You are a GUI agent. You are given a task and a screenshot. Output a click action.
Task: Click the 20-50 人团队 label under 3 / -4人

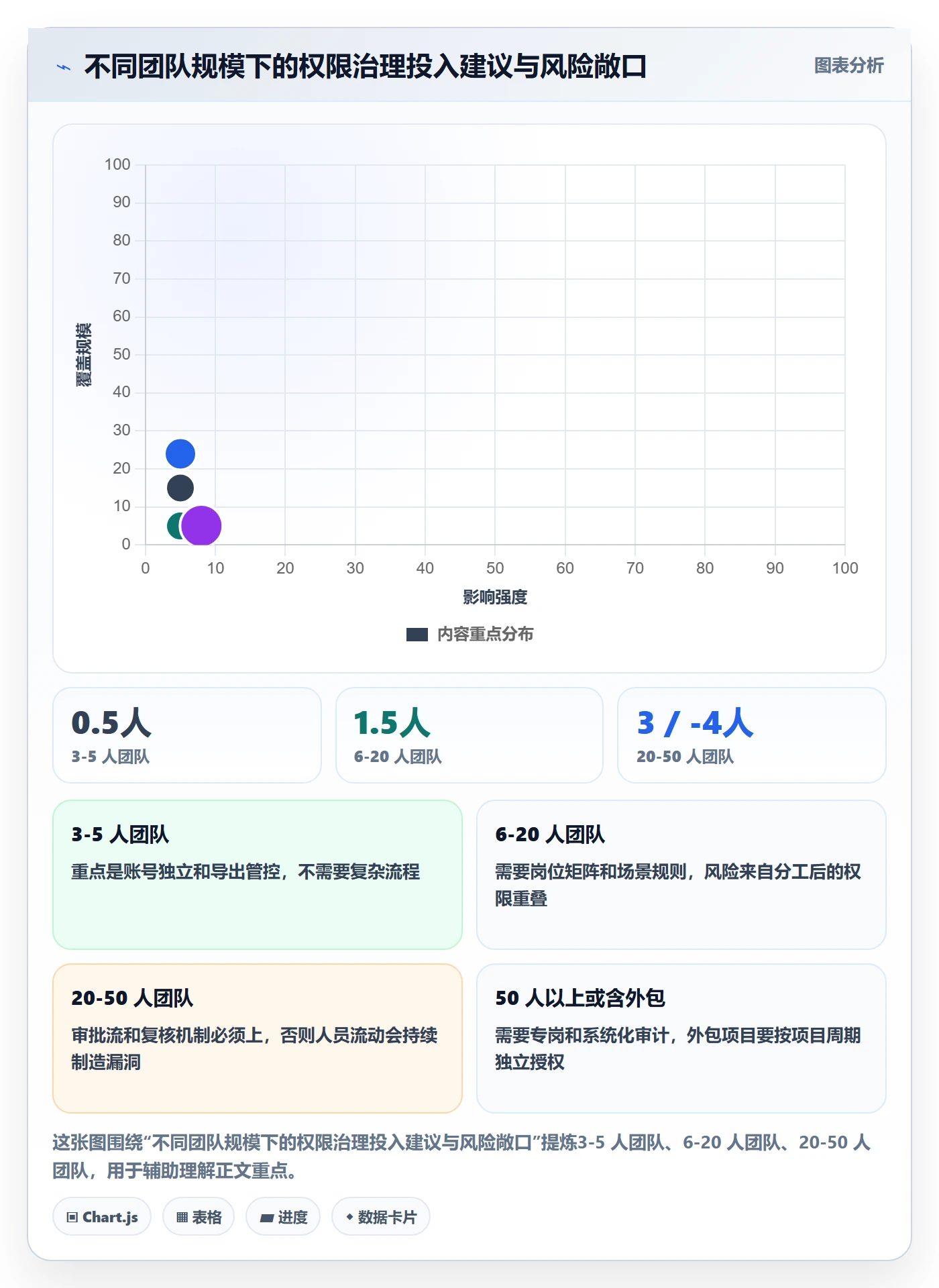pos(685,757)
